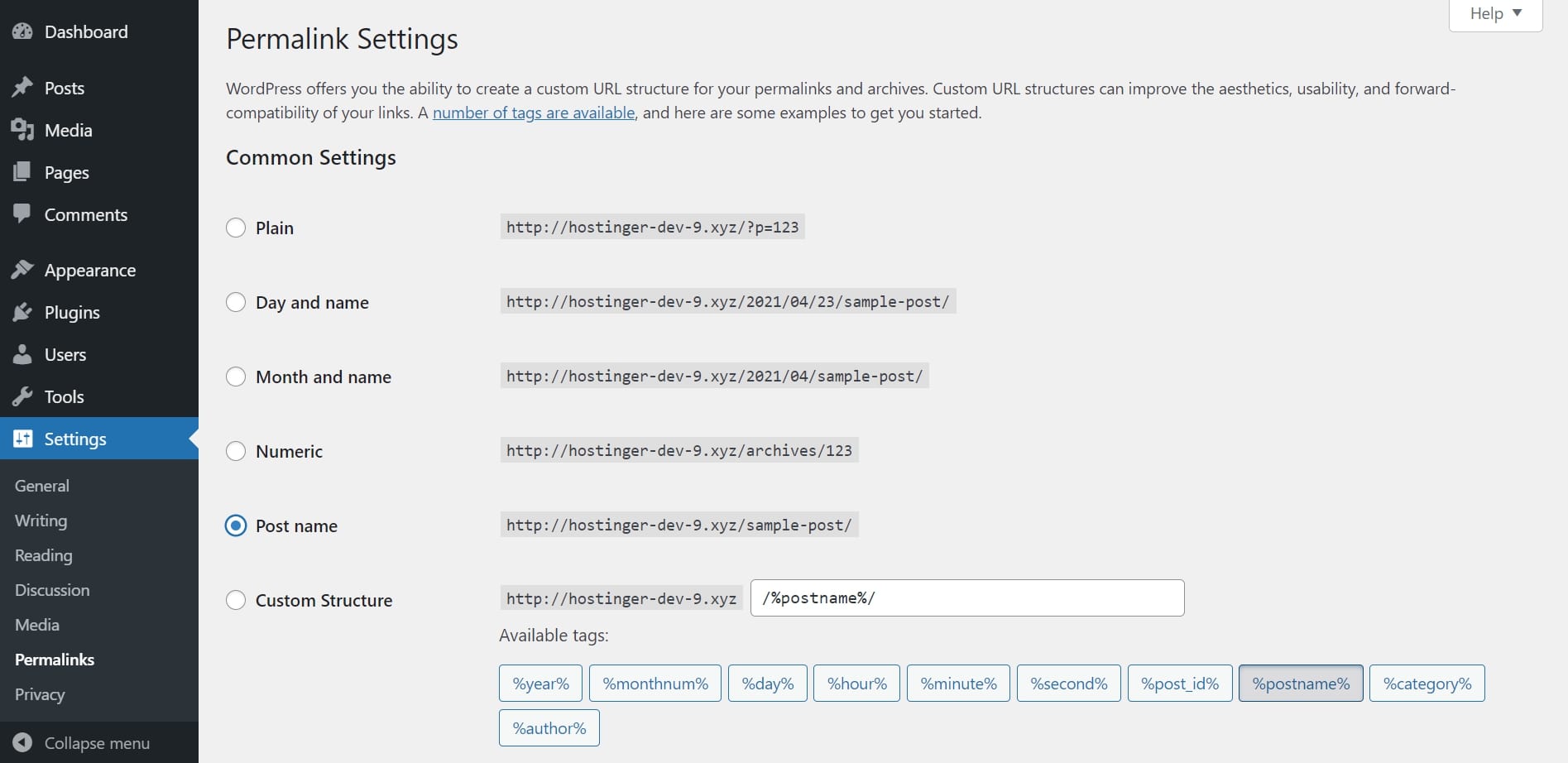Select the Day and name radio button
Viewport: 1568px width, 763px height.
pos(236,302)
